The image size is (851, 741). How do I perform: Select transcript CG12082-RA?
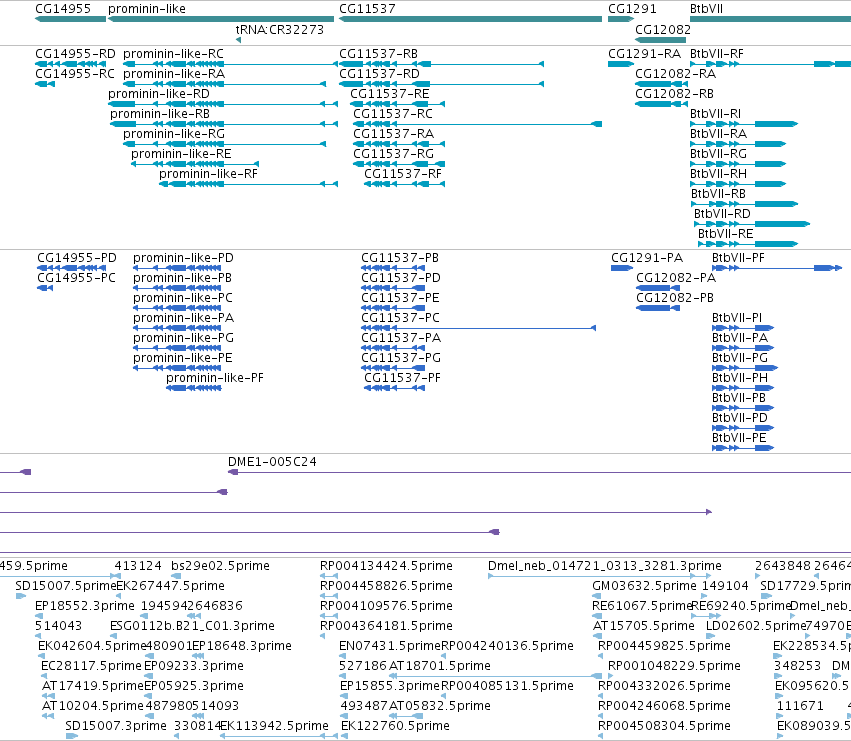click(675, 74)
